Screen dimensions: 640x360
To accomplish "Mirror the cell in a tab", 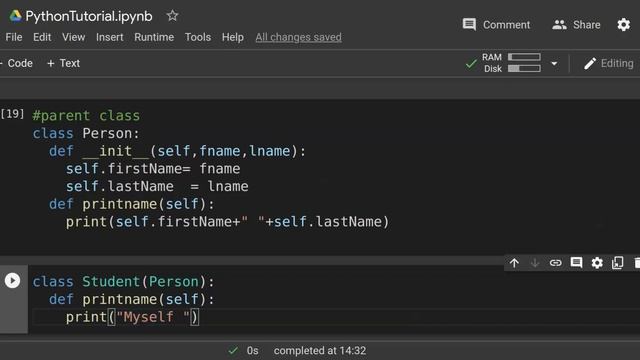I will click(618, 263).
